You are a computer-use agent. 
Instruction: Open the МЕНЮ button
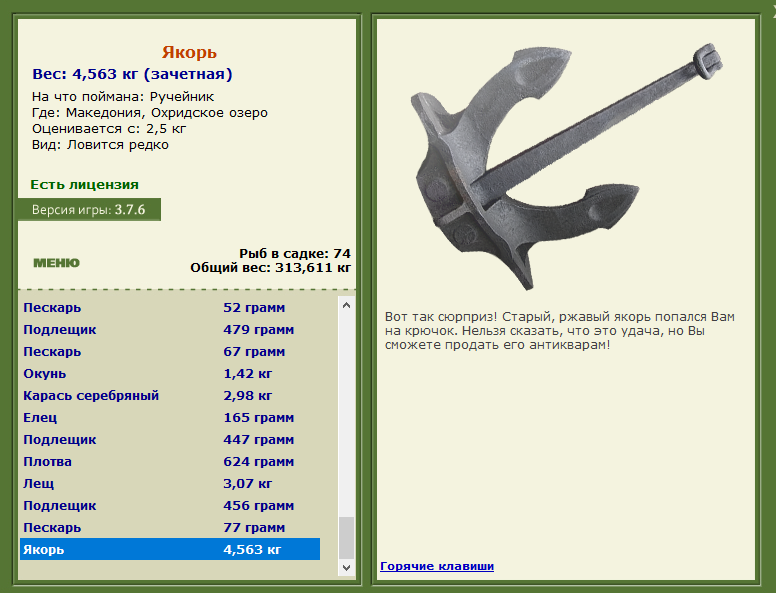[56, 263]
